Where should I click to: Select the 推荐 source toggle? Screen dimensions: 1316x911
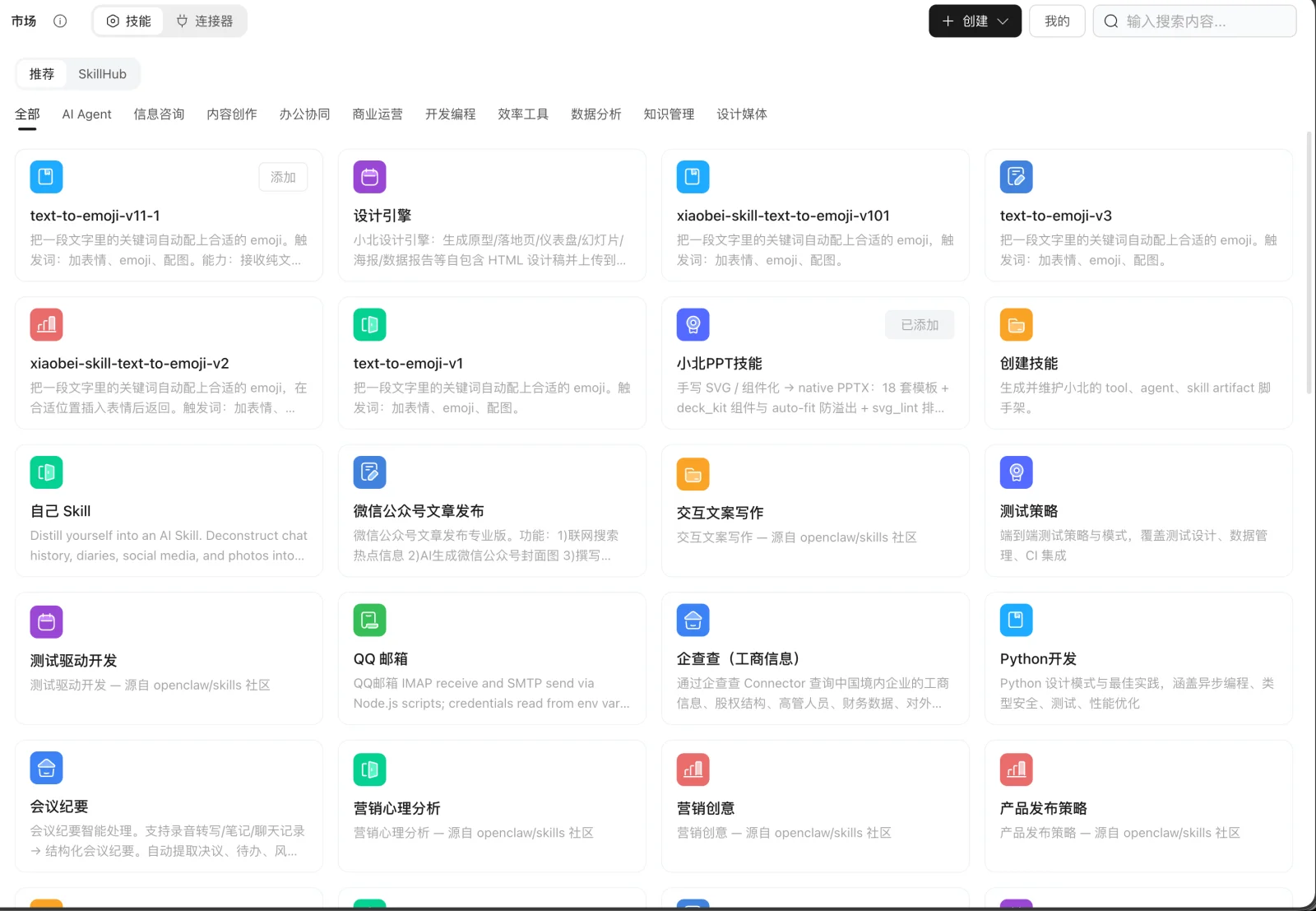(x=42, y=74)
